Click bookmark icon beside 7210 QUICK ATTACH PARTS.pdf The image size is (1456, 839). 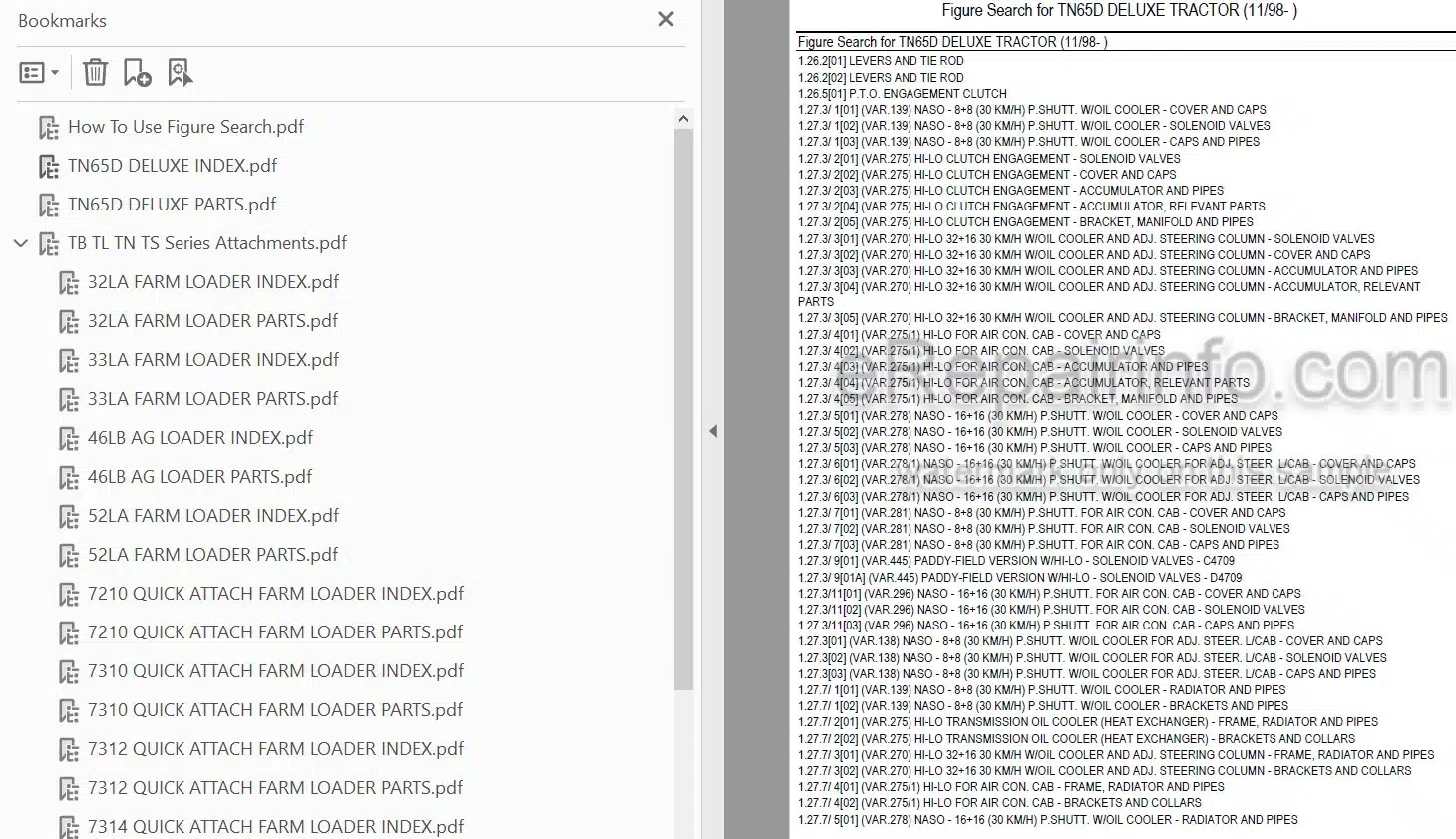click(69, 633)
